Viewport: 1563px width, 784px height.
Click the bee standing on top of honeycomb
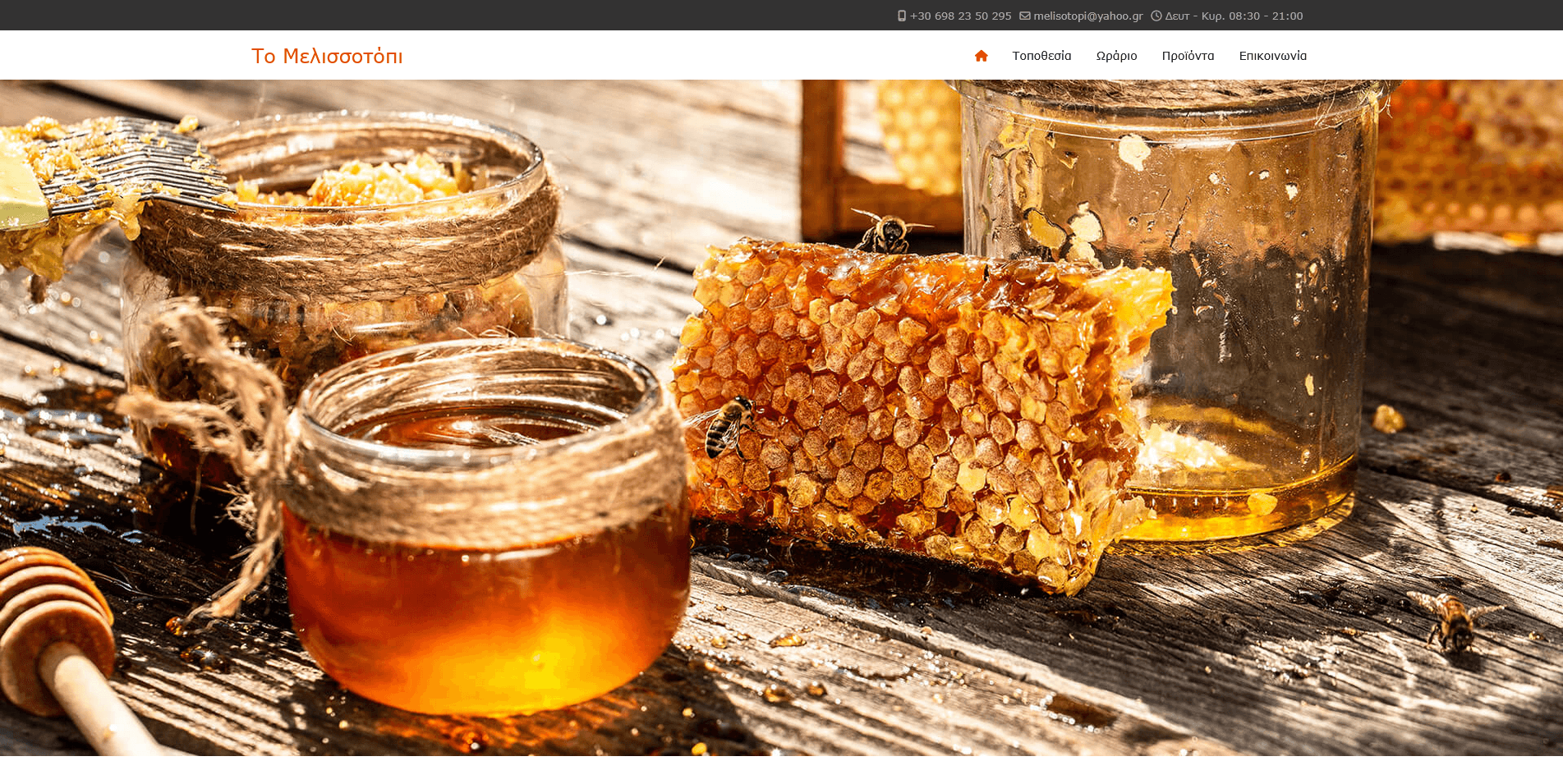coord(885,232)
